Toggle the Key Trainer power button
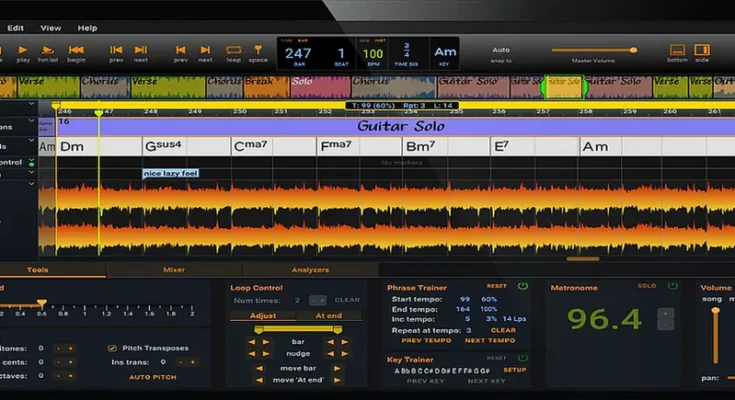This screenshot has width=735, height=400. [x=522, y=358]
